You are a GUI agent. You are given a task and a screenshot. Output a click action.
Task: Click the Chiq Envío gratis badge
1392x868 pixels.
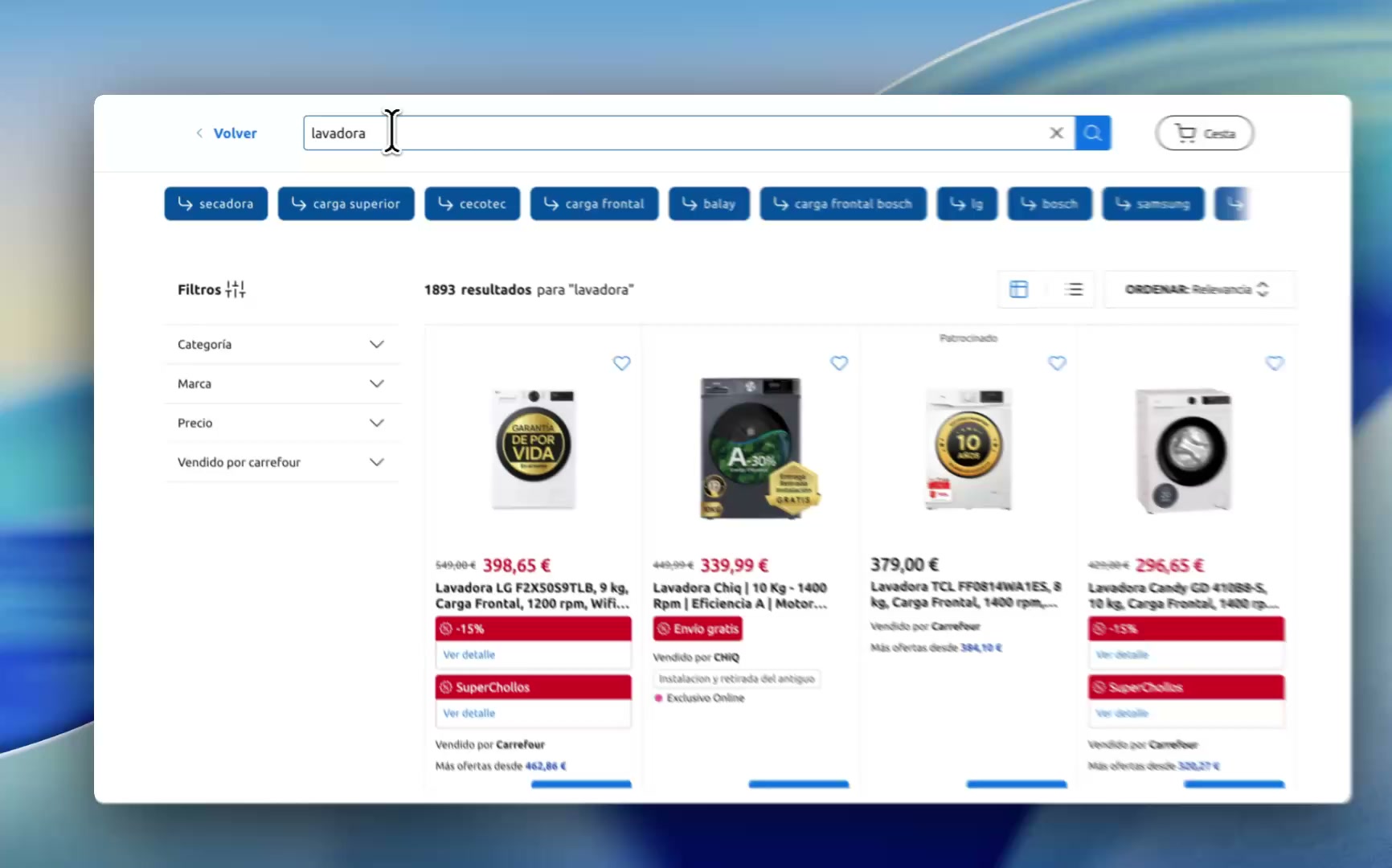[698, 628]
